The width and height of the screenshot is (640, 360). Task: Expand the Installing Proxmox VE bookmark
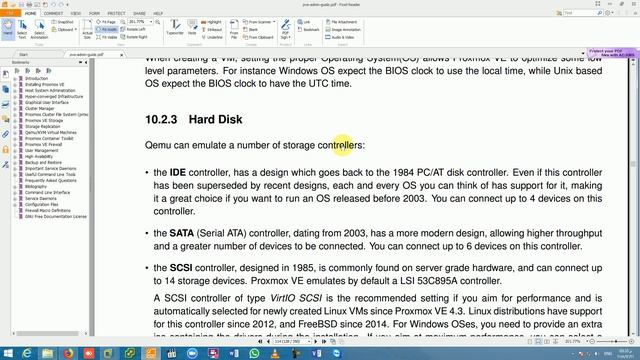pyautogui.click(x=15, y=84)
